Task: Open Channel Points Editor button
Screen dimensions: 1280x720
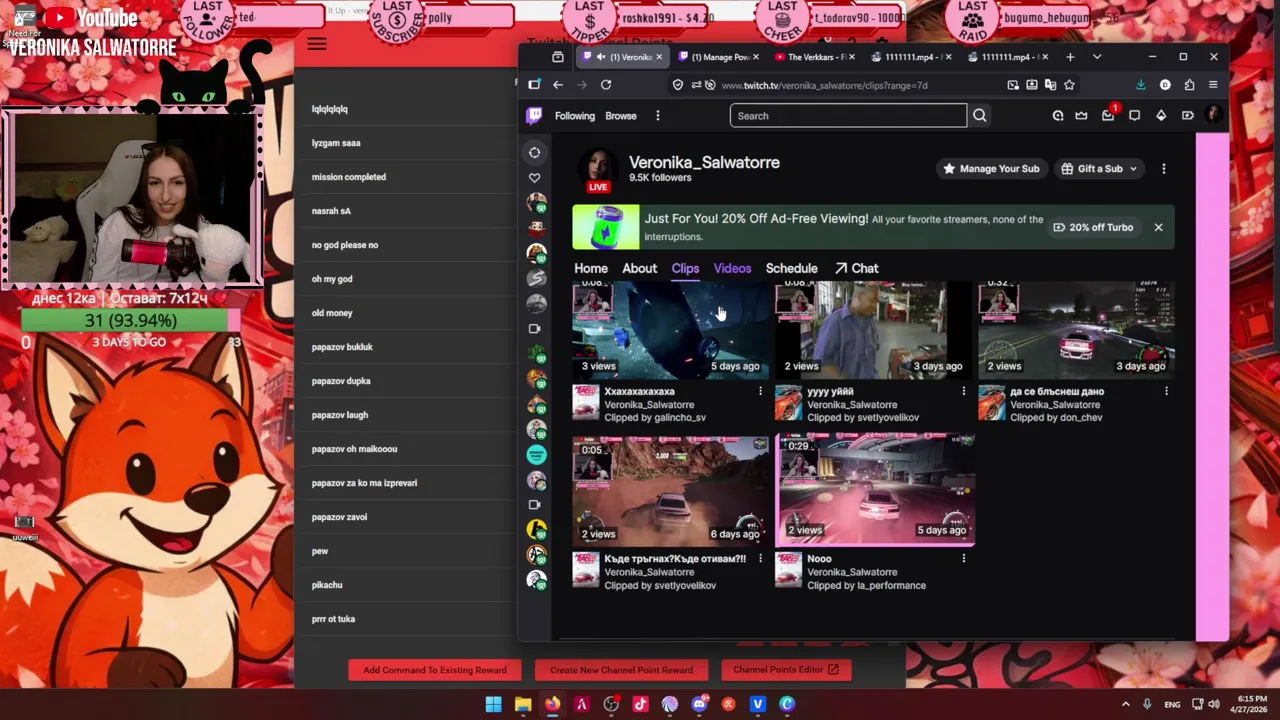Action: coord(786,670)
